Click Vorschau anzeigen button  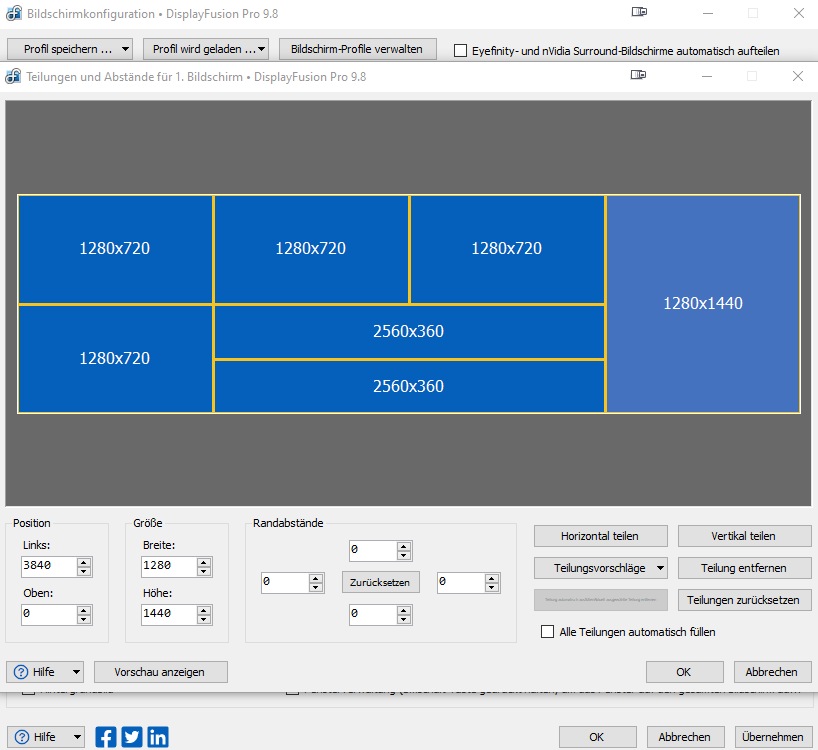tap(161, 672)
